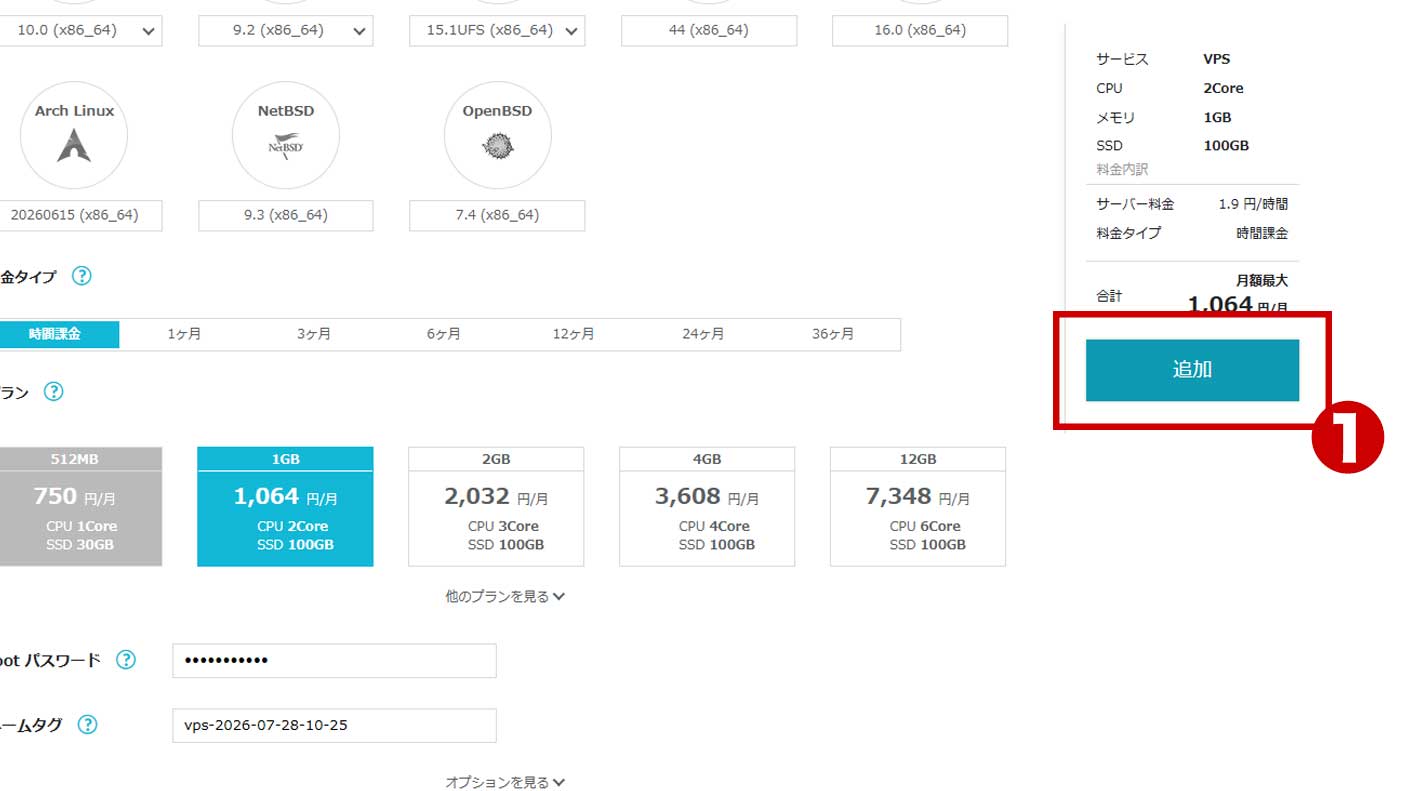Click the 追加 button
Viewport: 1401px width, 791px height.
1192,370
